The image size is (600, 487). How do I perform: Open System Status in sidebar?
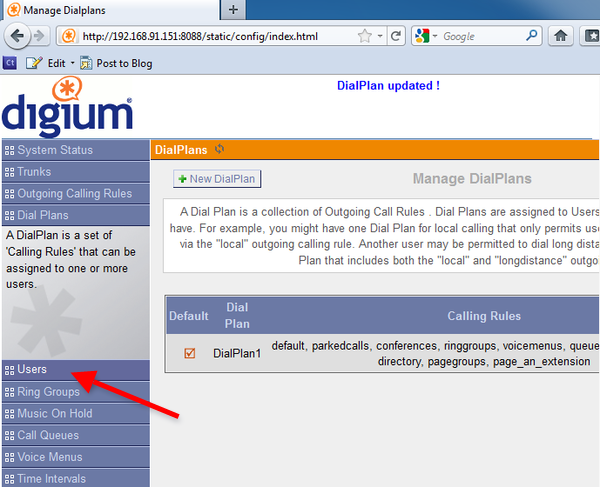click(x=76, y=150)
